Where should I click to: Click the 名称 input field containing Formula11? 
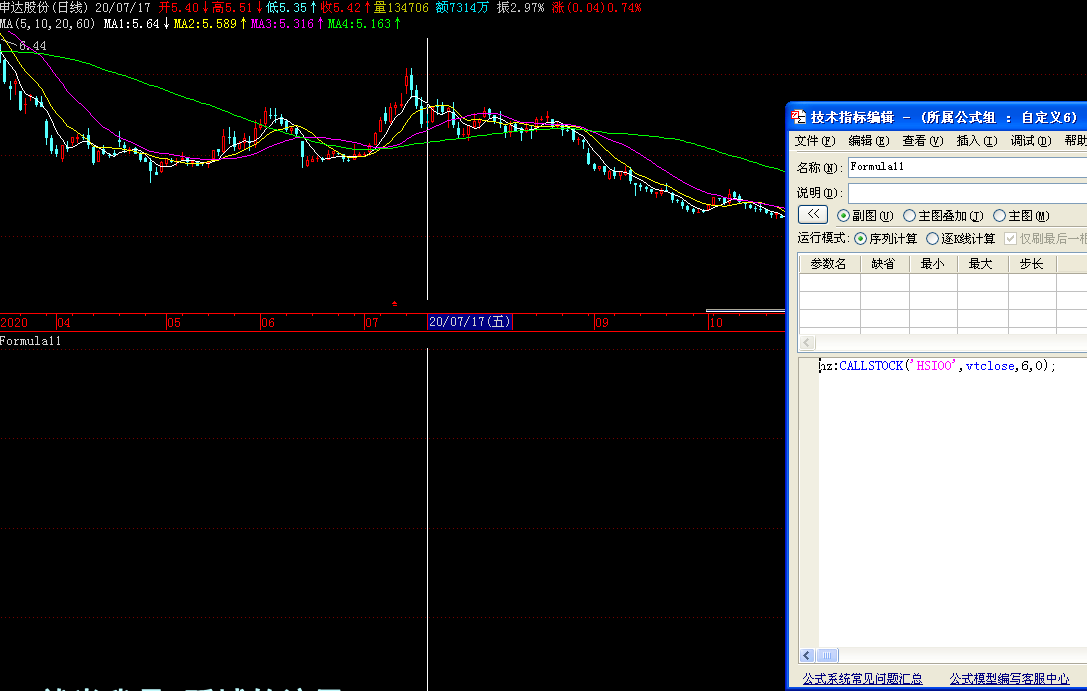tap(968, 167)
